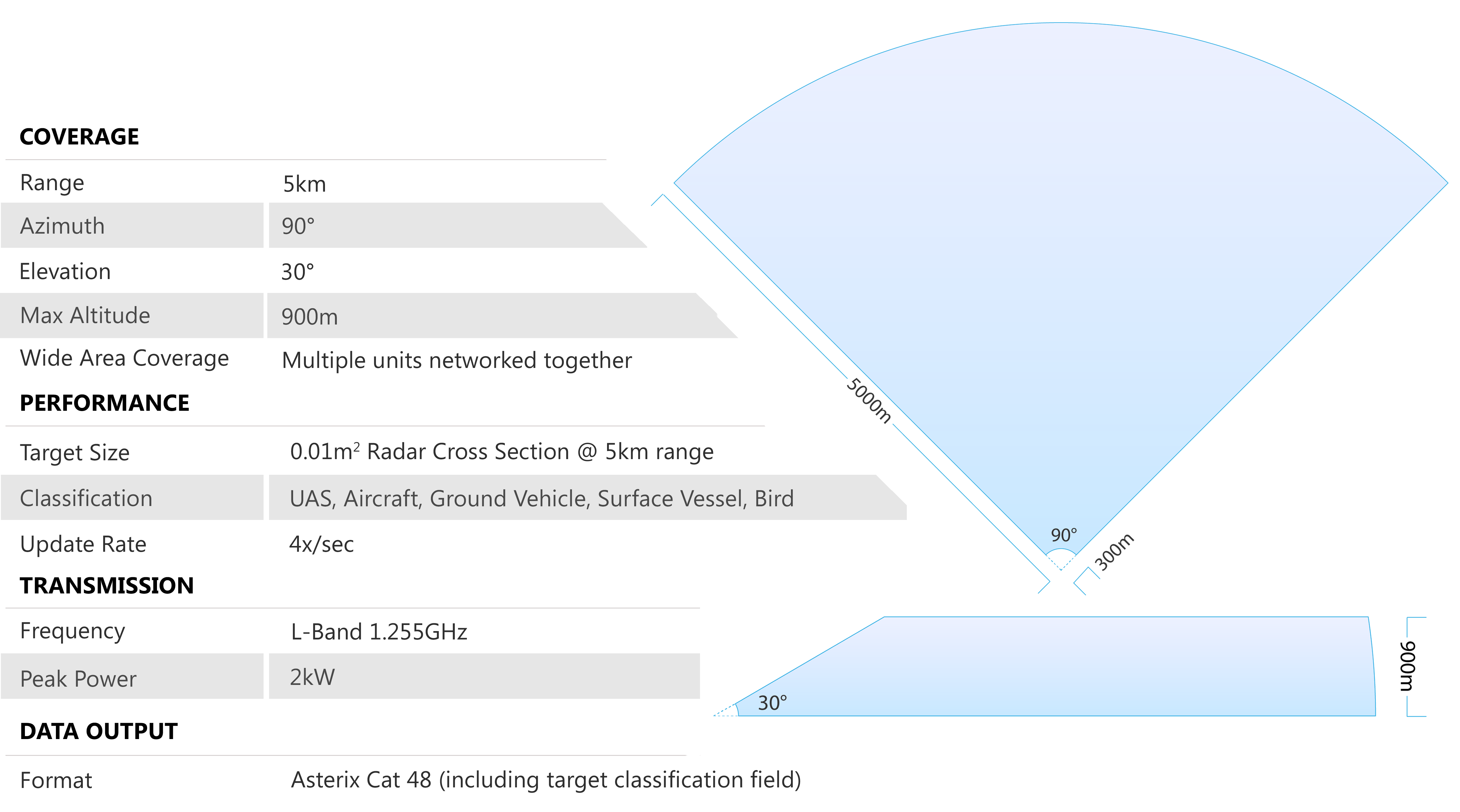
Task: Select the Range row label
Action: (x=52, y=183)
